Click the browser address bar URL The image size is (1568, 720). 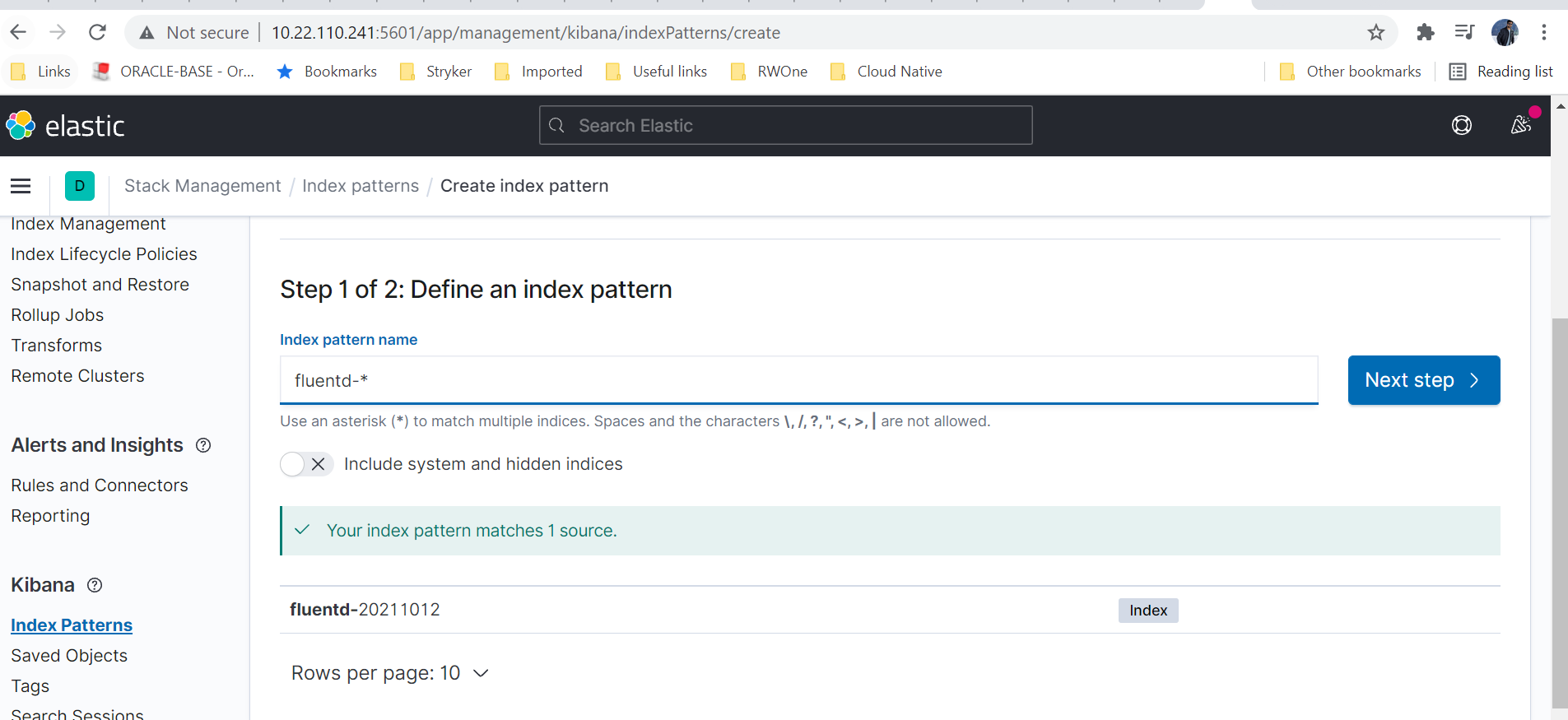click(526, 33)
